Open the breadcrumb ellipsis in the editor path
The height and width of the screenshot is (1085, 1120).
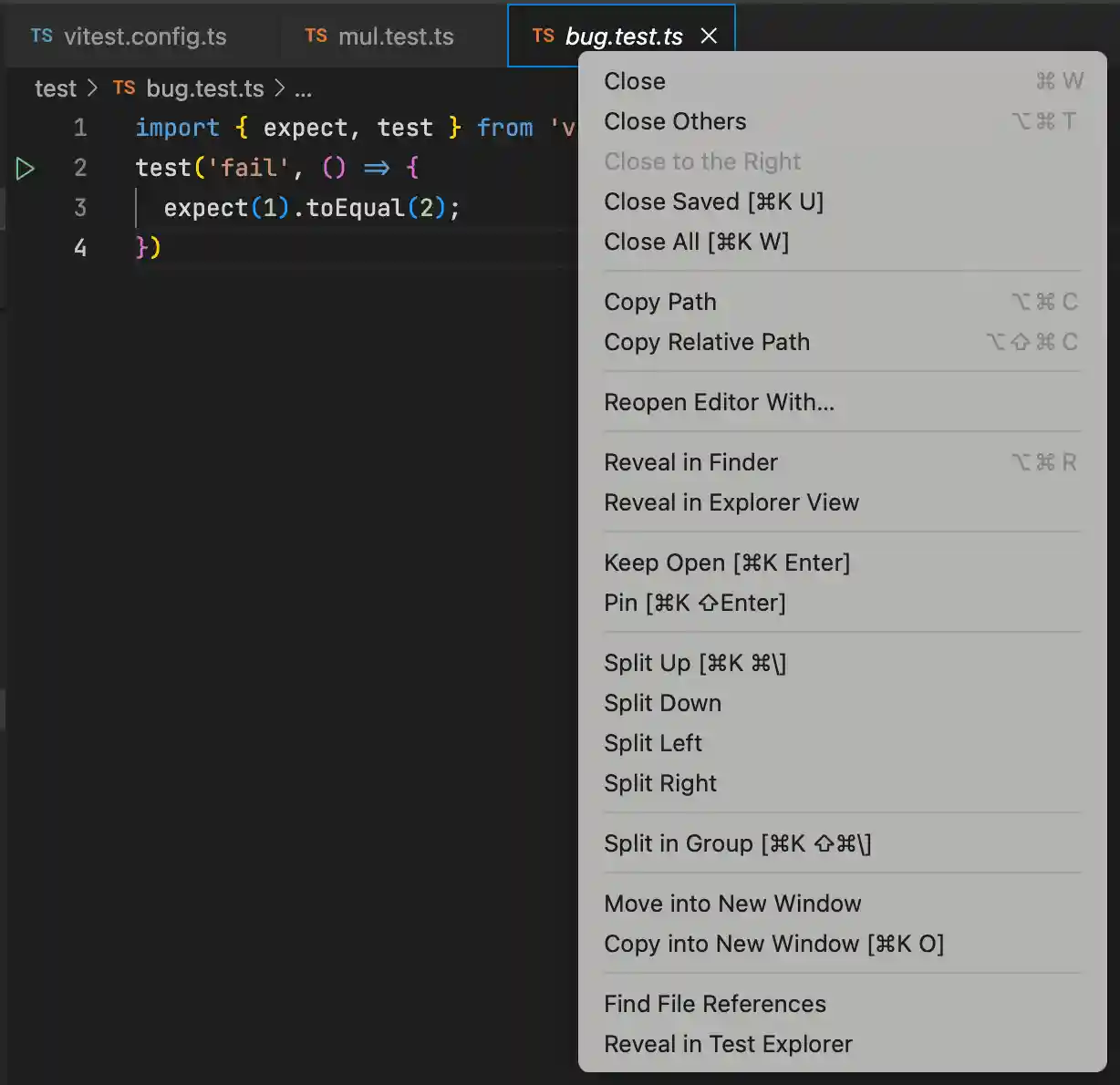[303, 88]
